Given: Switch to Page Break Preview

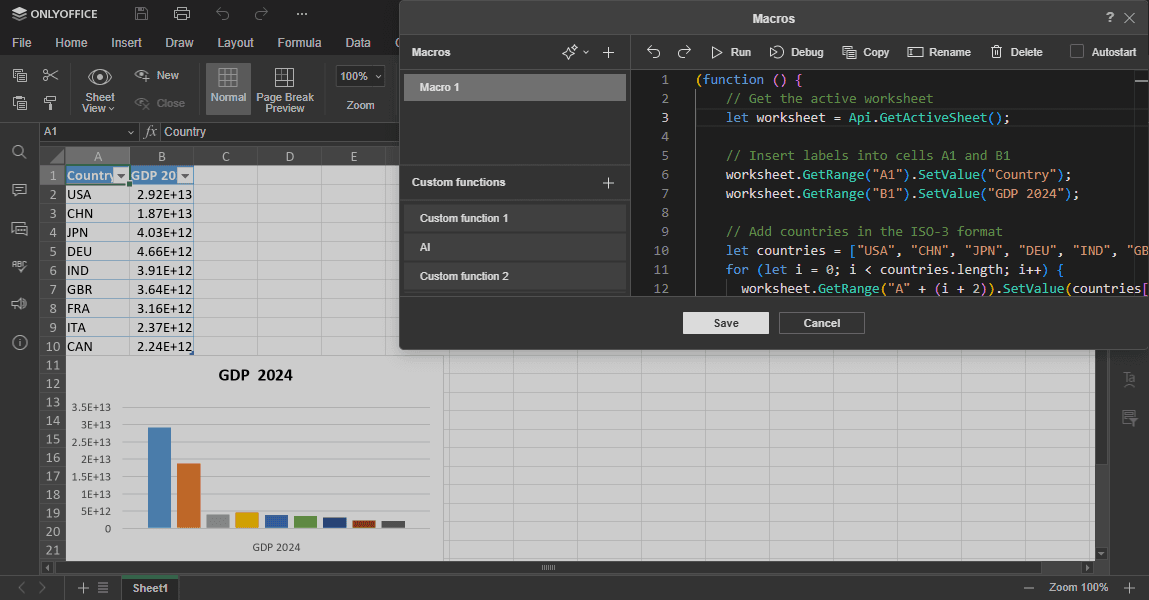Looking at the screenshot, I should [x=284, y=89].
